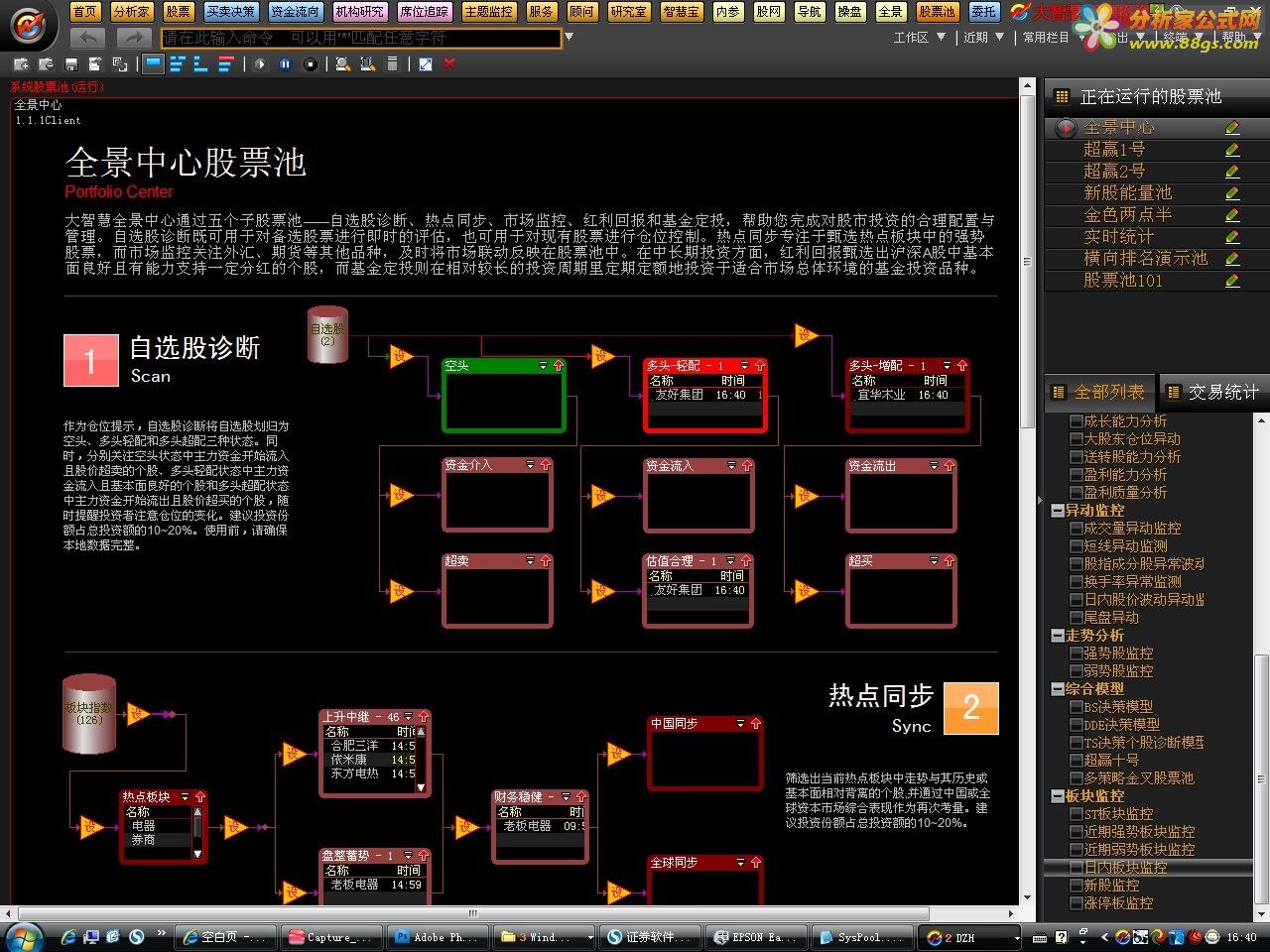Click the 主题监控 button

488,12
